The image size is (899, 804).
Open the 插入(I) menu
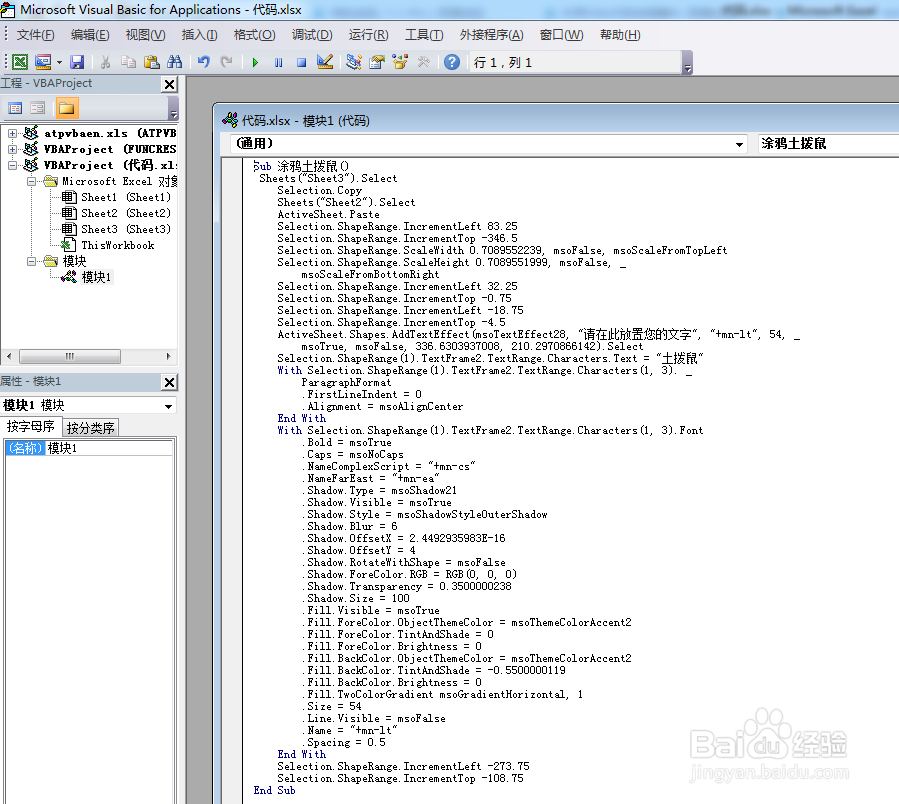coord(200,35)
